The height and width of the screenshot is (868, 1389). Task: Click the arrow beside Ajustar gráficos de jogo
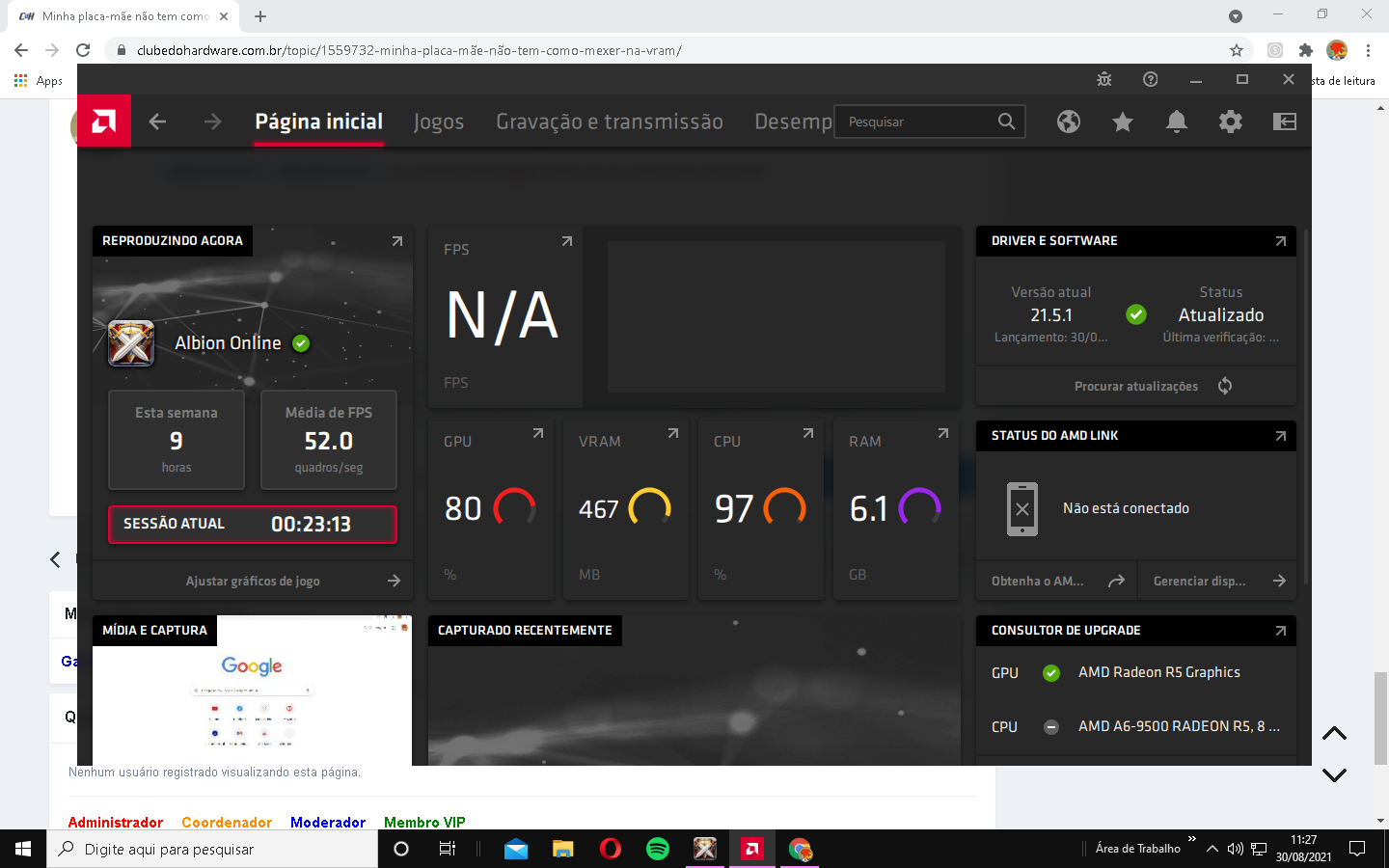coord(394,581)
